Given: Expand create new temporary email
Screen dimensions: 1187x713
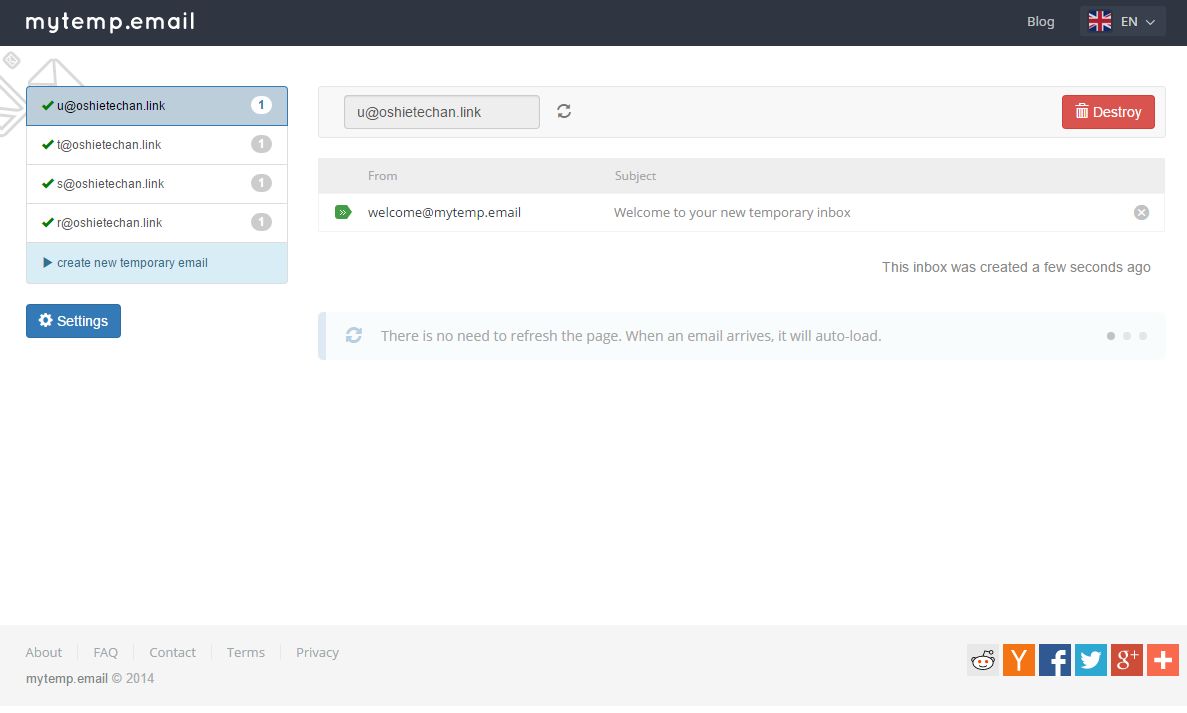Looking at the screenshot, I should coord(157,263).
